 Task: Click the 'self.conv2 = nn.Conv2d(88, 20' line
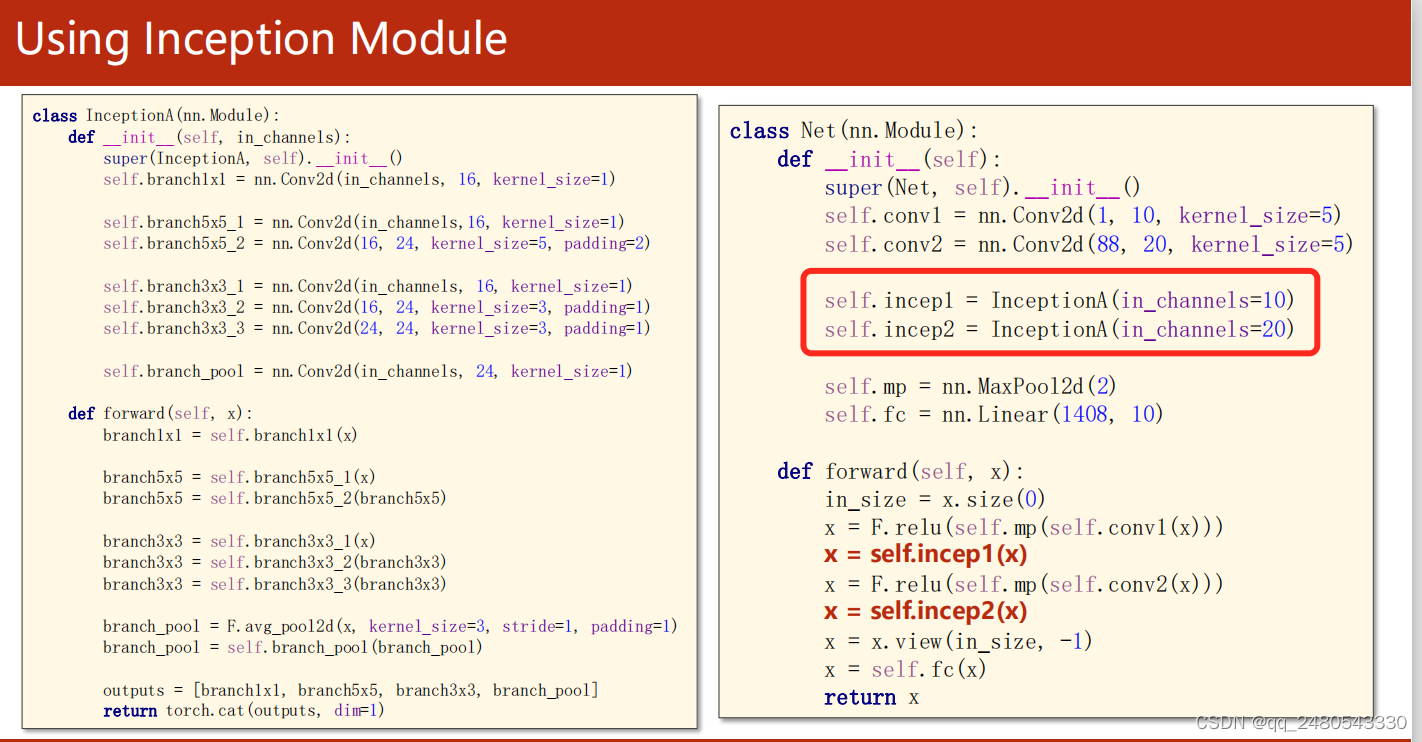pos(1089,244)
